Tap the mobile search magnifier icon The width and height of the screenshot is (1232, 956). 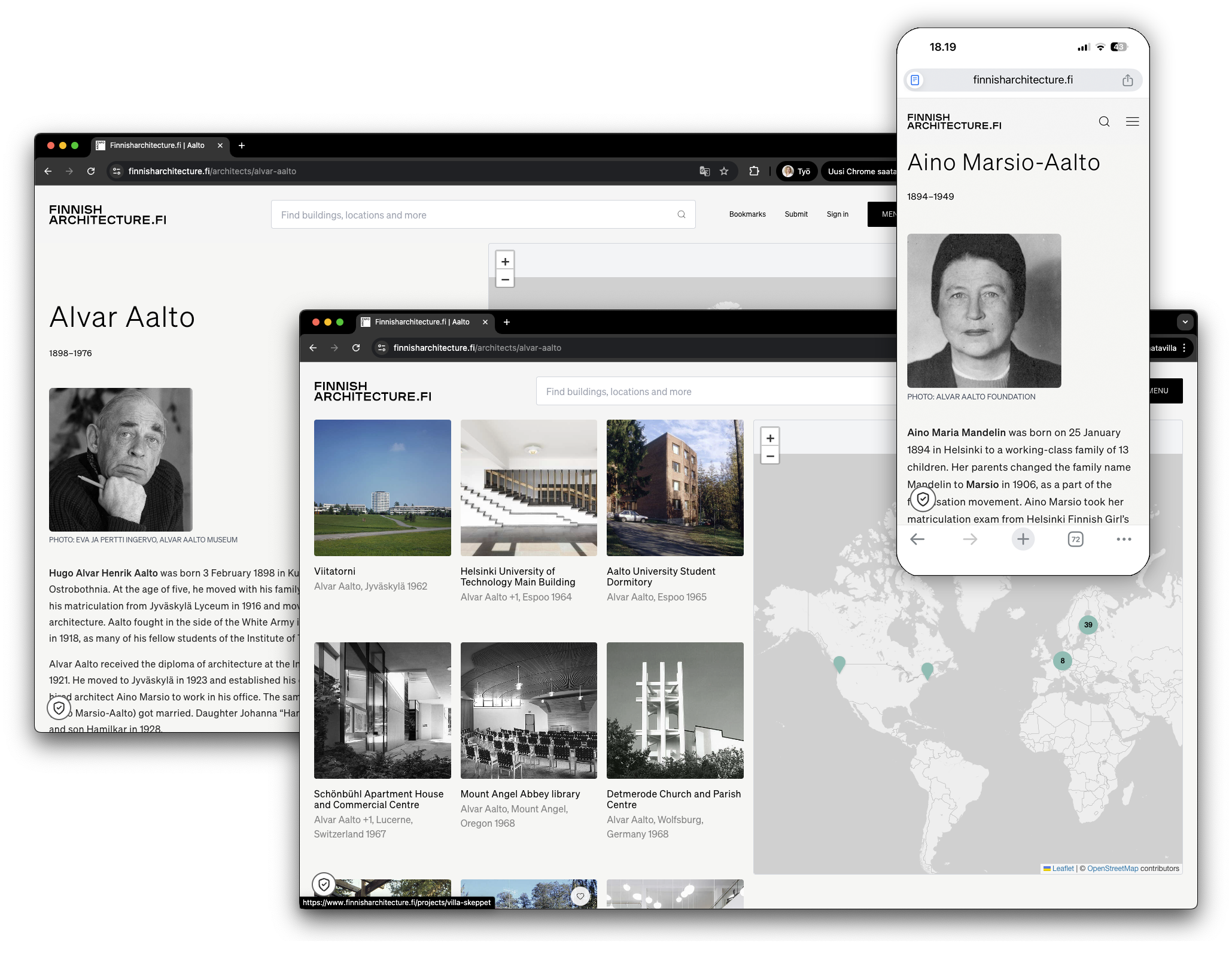pos(1104,122)
